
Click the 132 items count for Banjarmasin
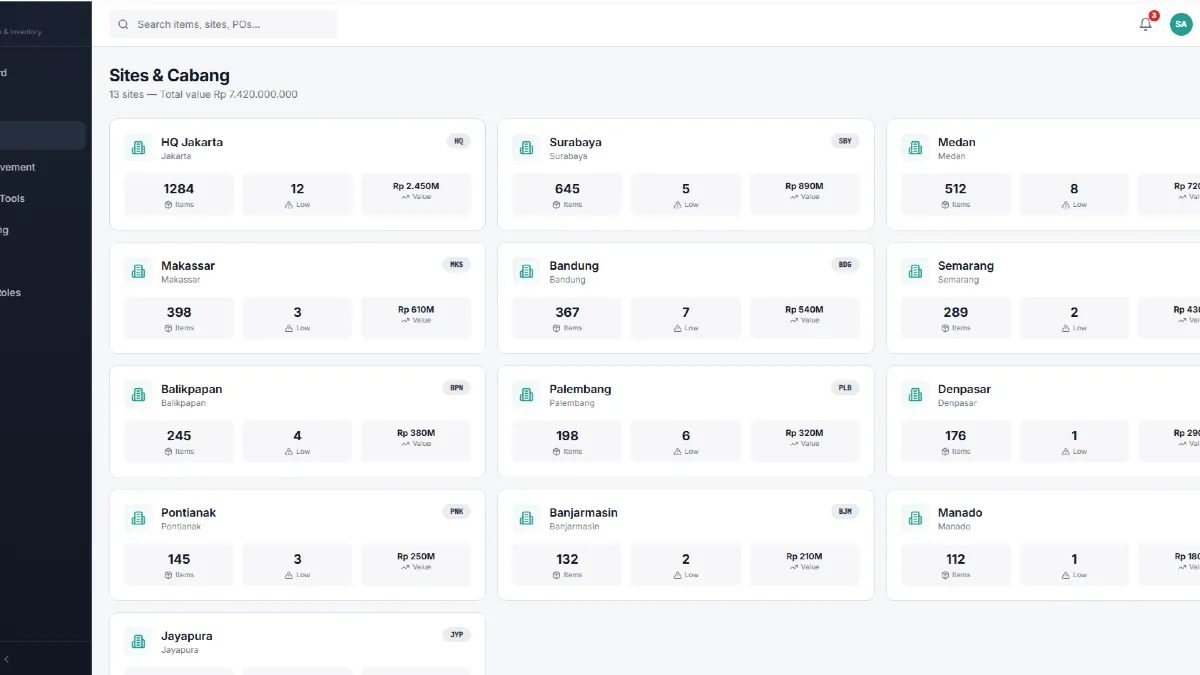pos(567,559)
